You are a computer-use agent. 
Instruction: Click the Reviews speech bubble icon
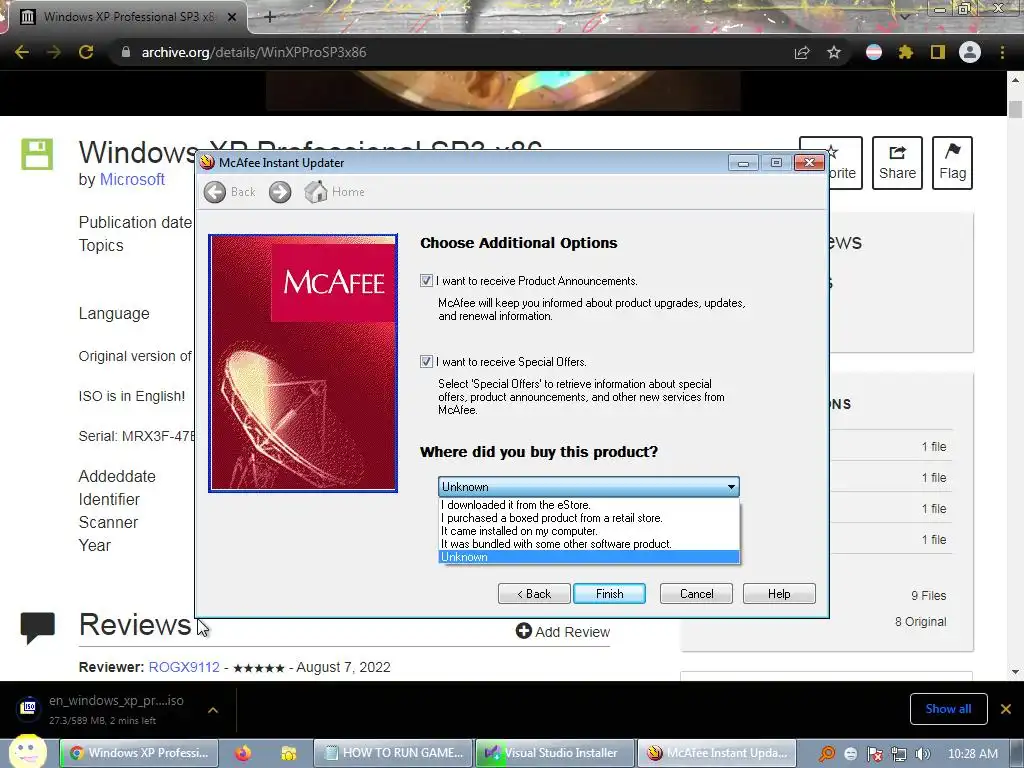point(37,628)
